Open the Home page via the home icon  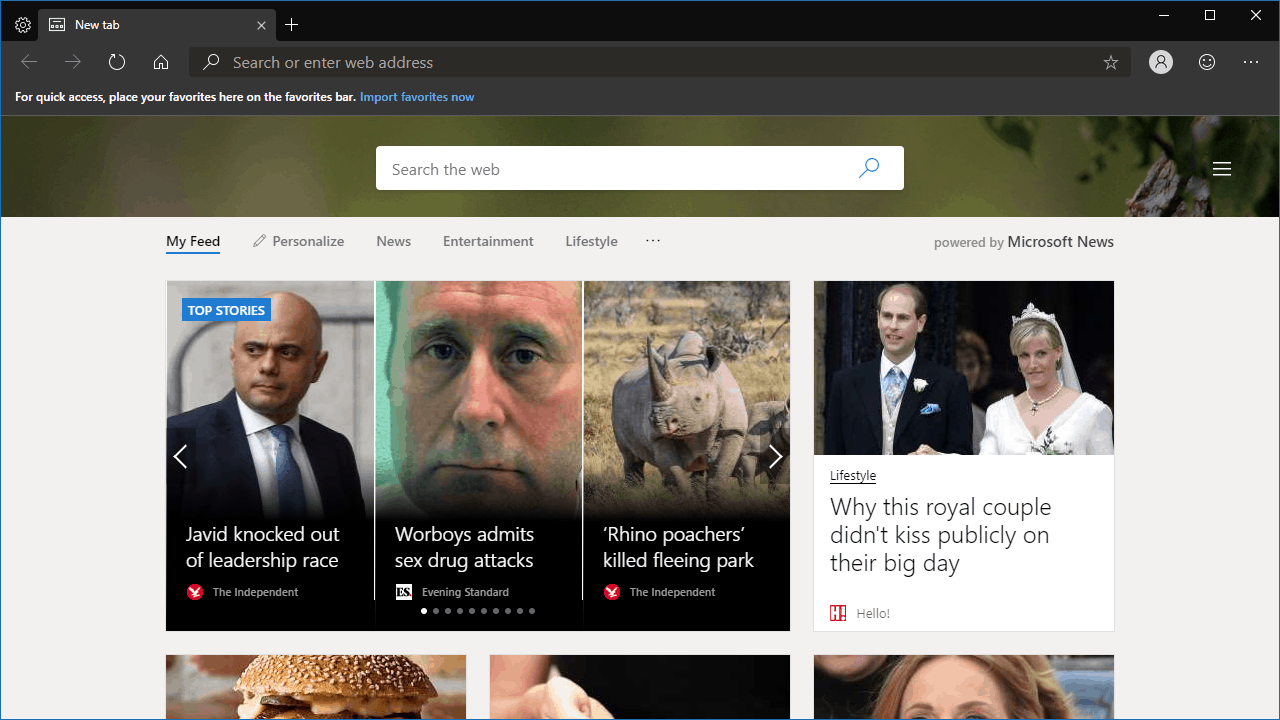[x=160, y=61]
